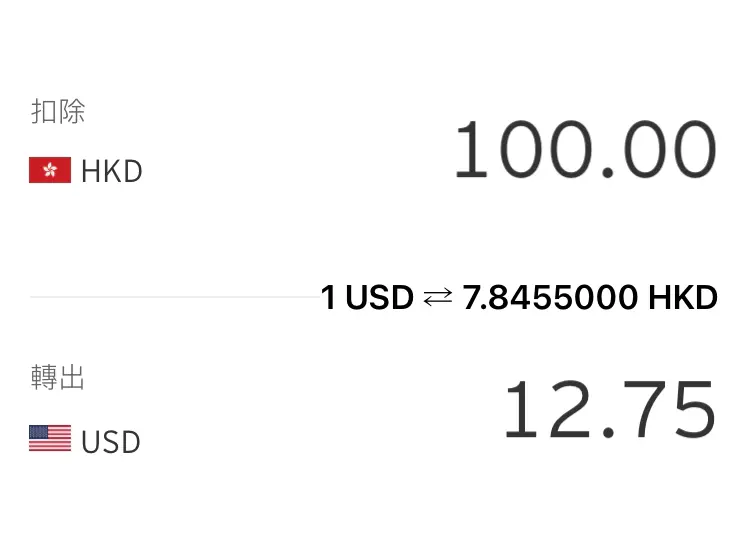Click the swap arrows between USD and HKD
Screen dimensions: 750x541
point(438,297)
